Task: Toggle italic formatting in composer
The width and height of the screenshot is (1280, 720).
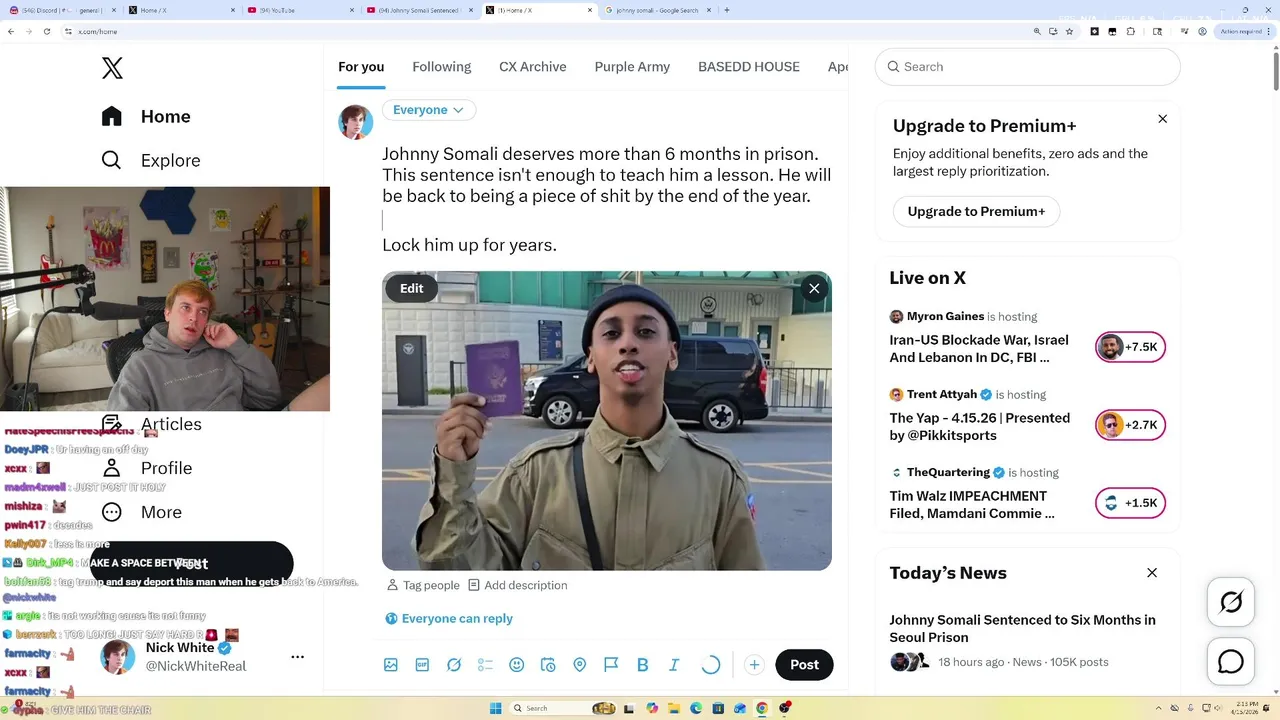Action: click(674, 665)
